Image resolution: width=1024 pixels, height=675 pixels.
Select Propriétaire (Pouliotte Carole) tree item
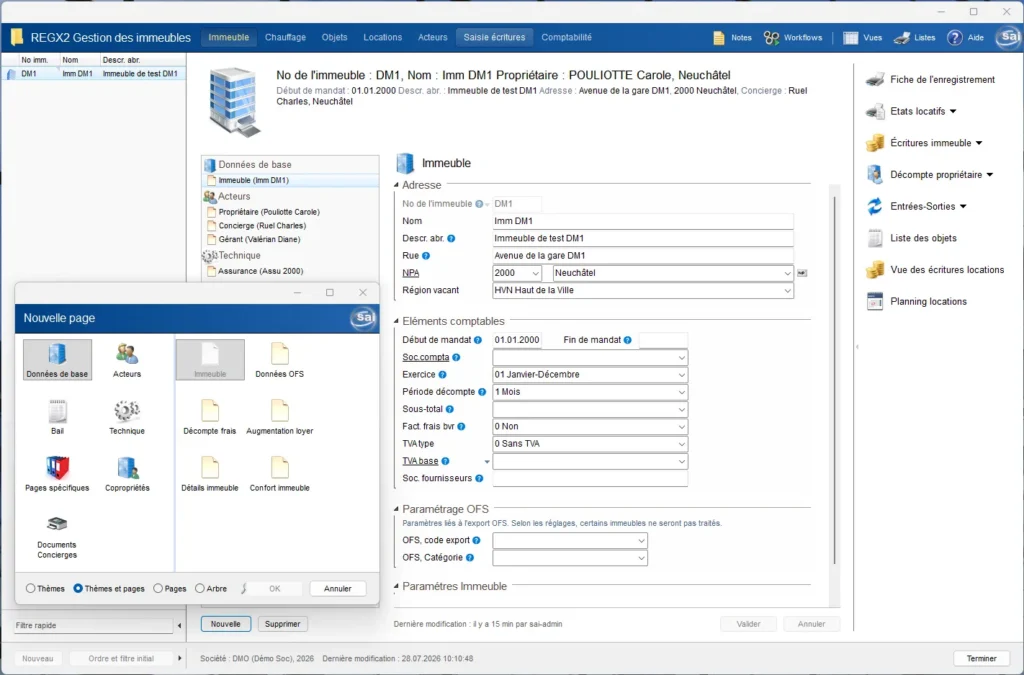(x=268, y=212)
